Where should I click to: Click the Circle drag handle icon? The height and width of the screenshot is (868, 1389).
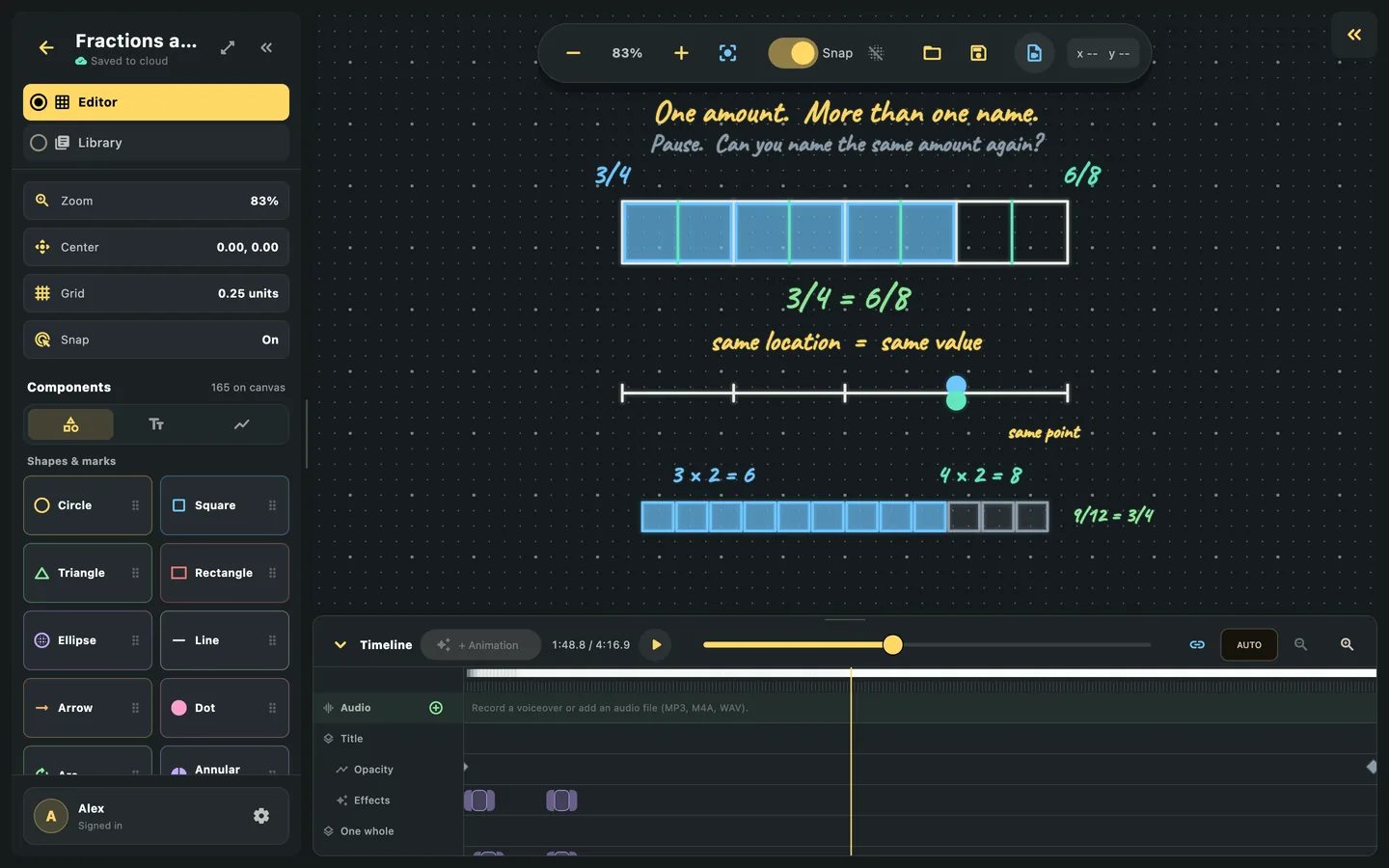(135, 505)
